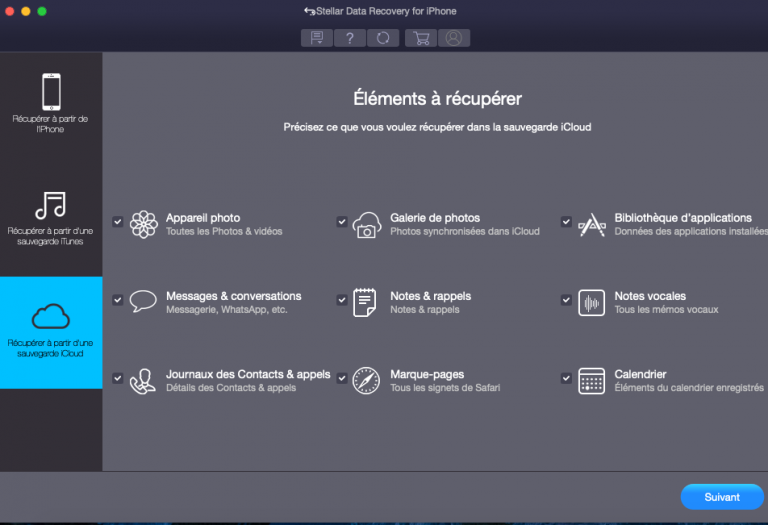Select Récupérer à partir de l'iPhone tab
The height and width of the screenshot is (525, 768).
click(51, 103)
